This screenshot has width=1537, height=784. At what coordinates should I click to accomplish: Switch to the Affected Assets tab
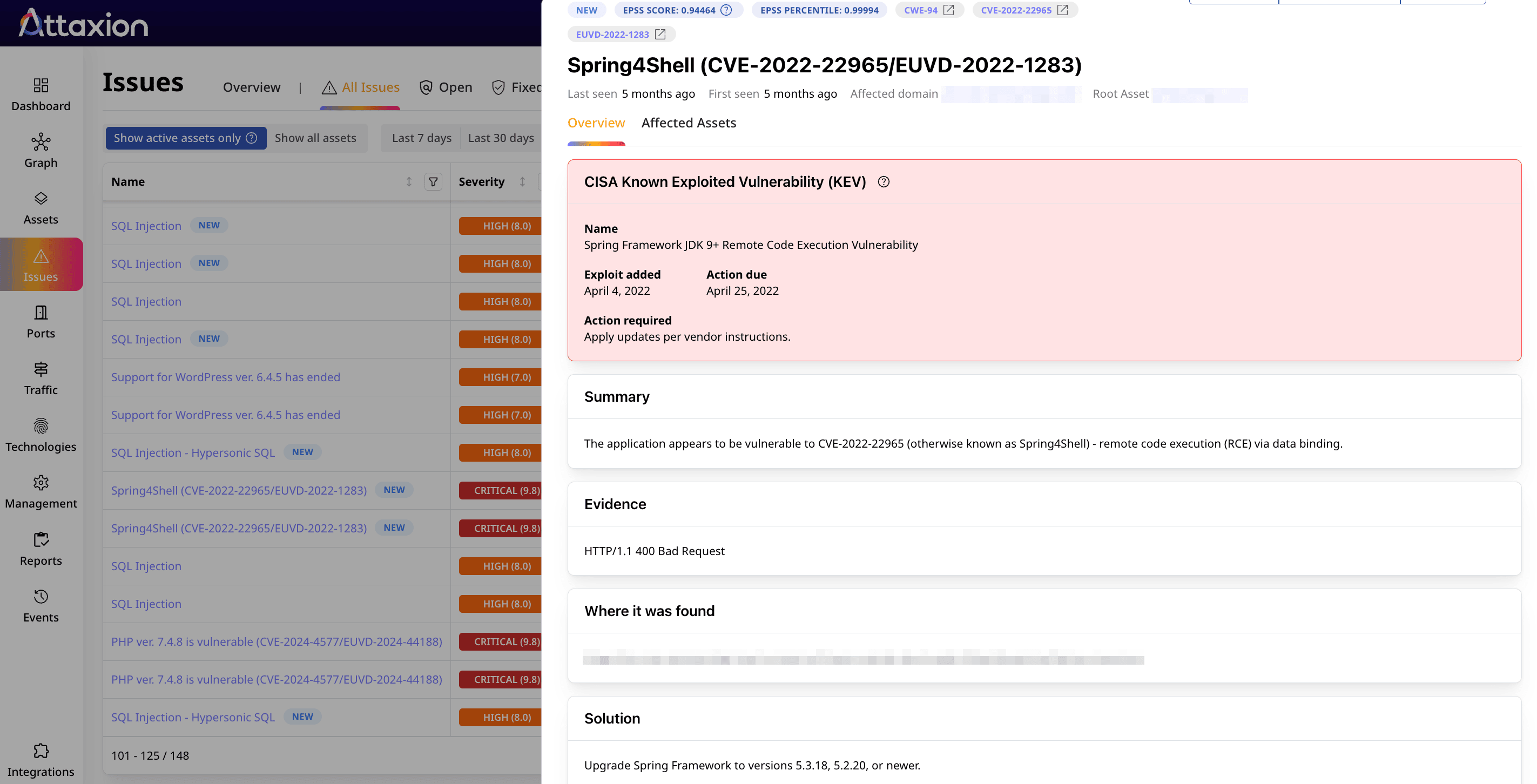pos(689,123)
